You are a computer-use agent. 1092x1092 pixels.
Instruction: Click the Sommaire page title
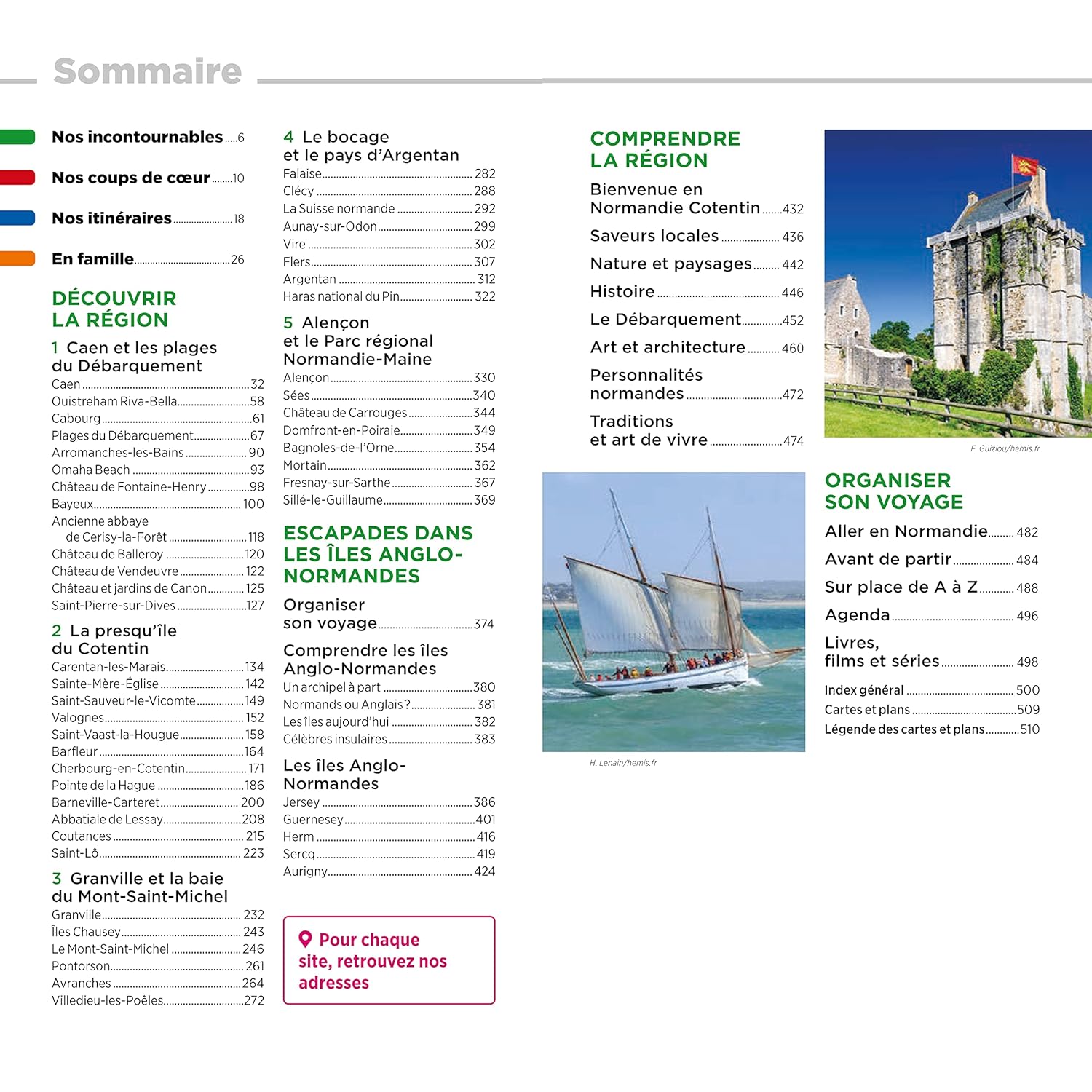[147, 71]
